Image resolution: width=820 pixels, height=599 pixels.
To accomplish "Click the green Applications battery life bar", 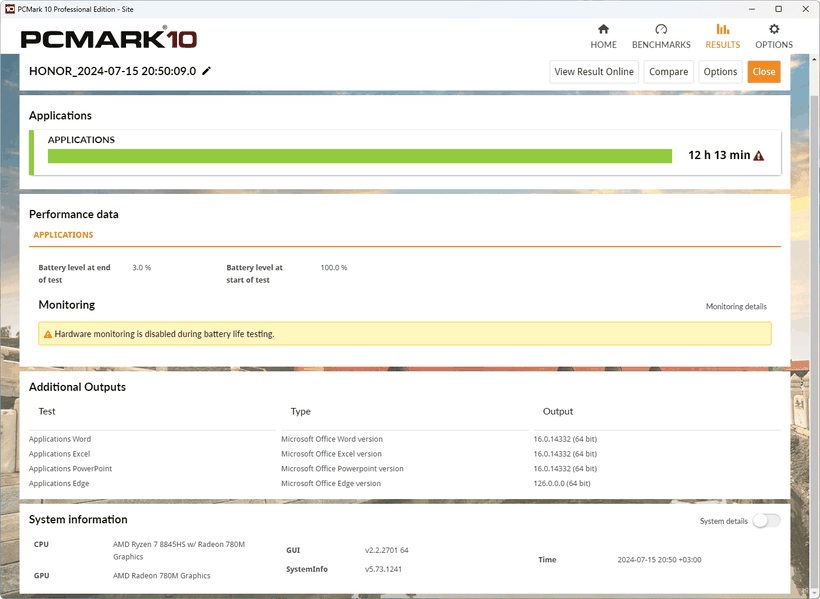I will tap(360, 156).
